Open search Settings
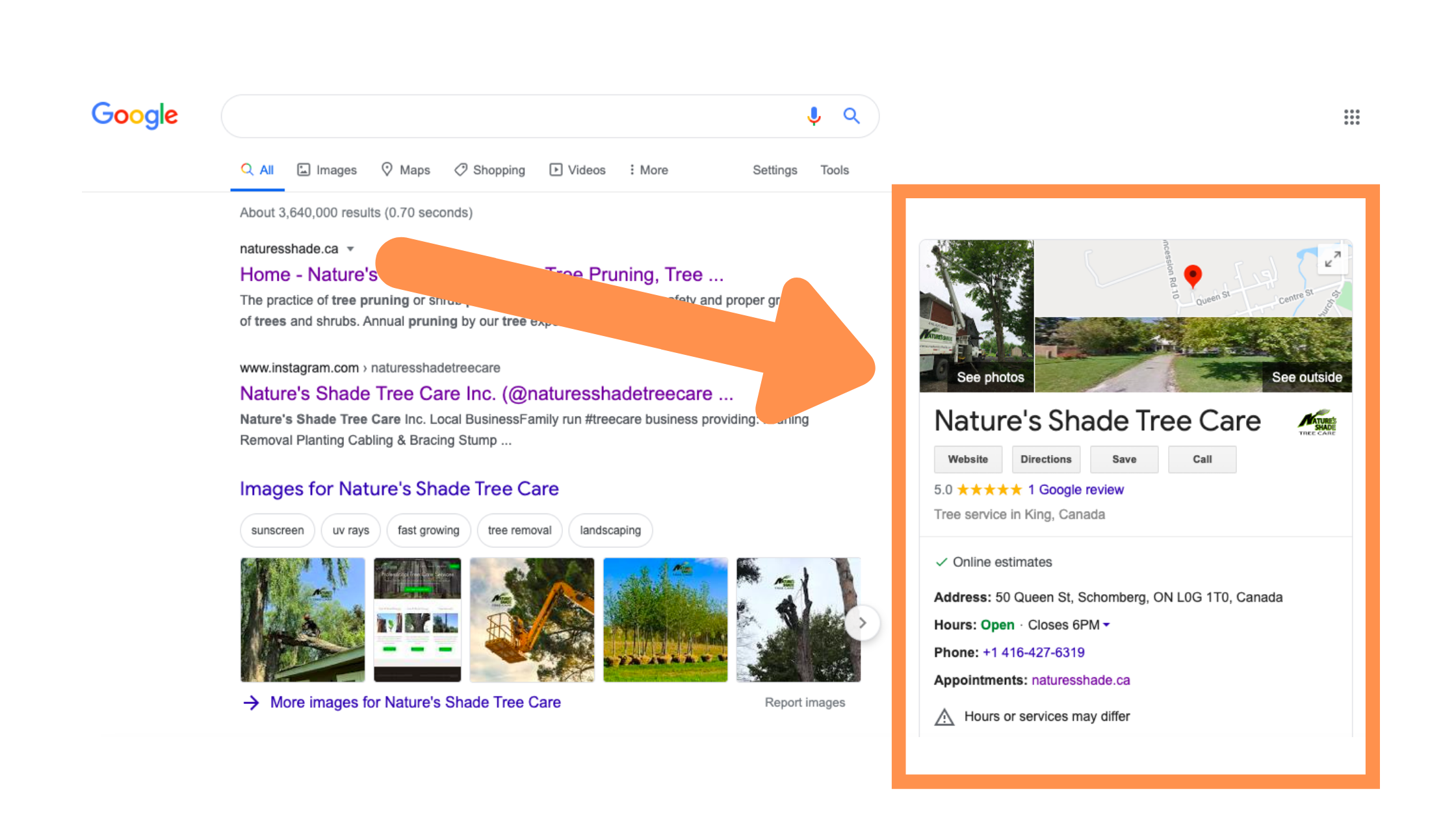Screen dimensions: 1456x819 [775, 170]
